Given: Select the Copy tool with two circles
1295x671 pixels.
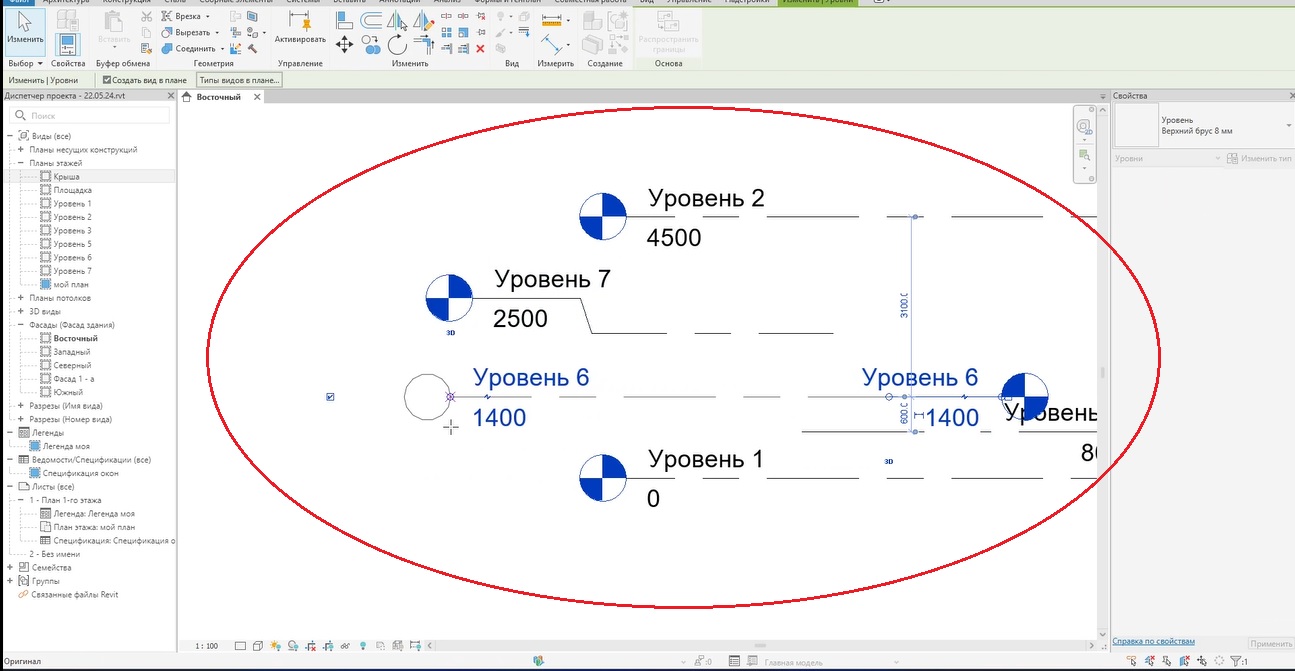Looking at the screenshot, I should [x=371, y=44].
